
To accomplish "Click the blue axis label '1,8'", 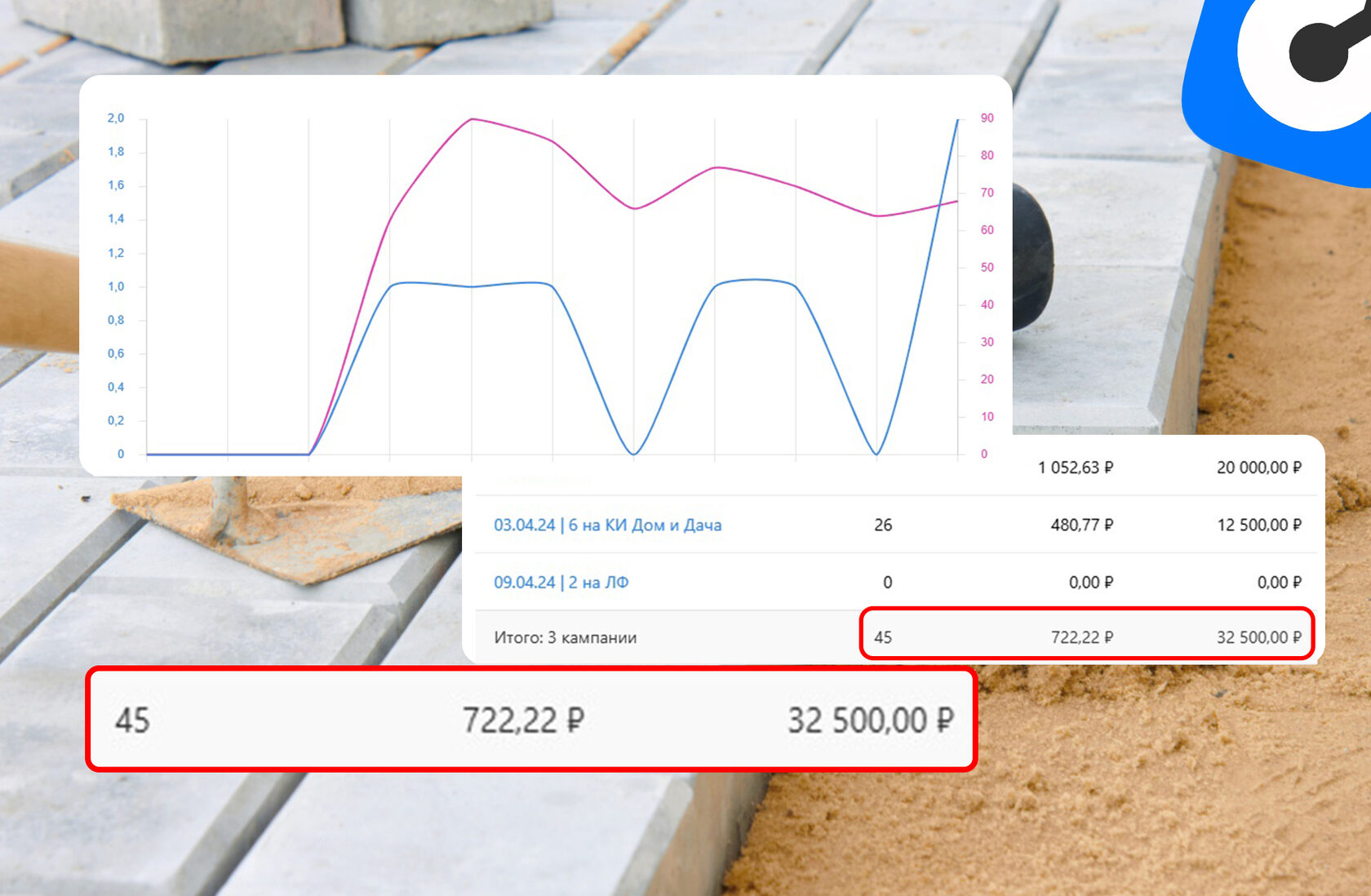I will click(116, 152).
